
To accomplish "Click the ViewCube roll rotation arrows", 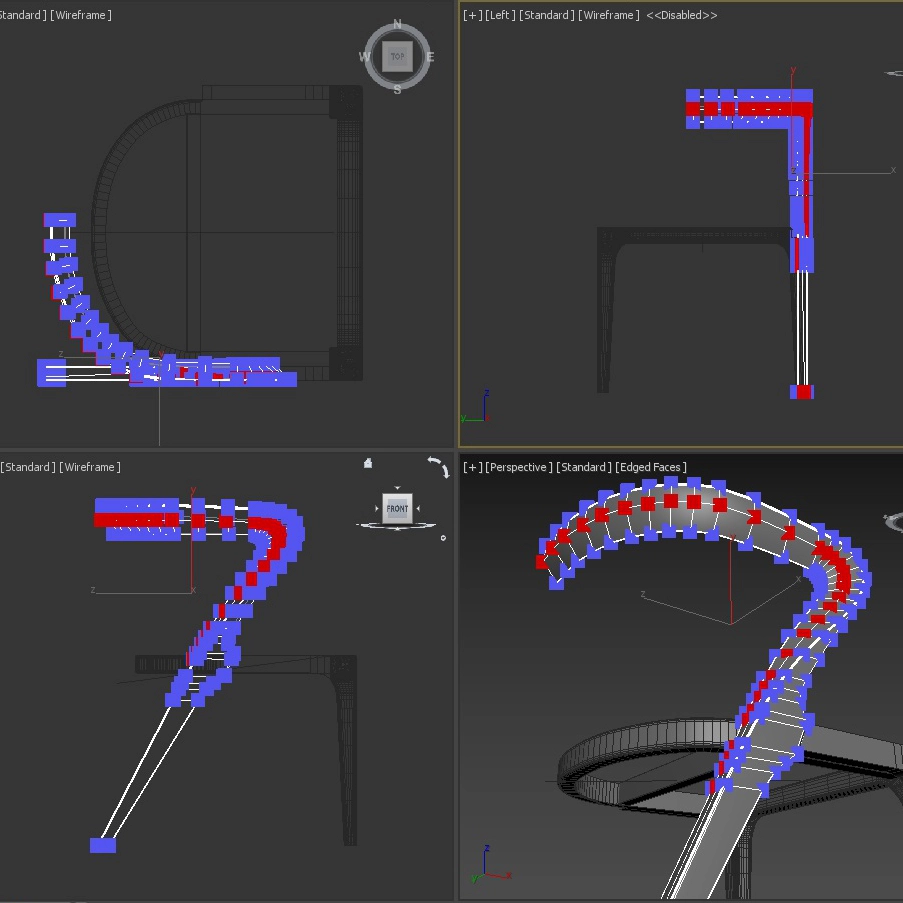I will pyautogui.click(x=439, y=467).
